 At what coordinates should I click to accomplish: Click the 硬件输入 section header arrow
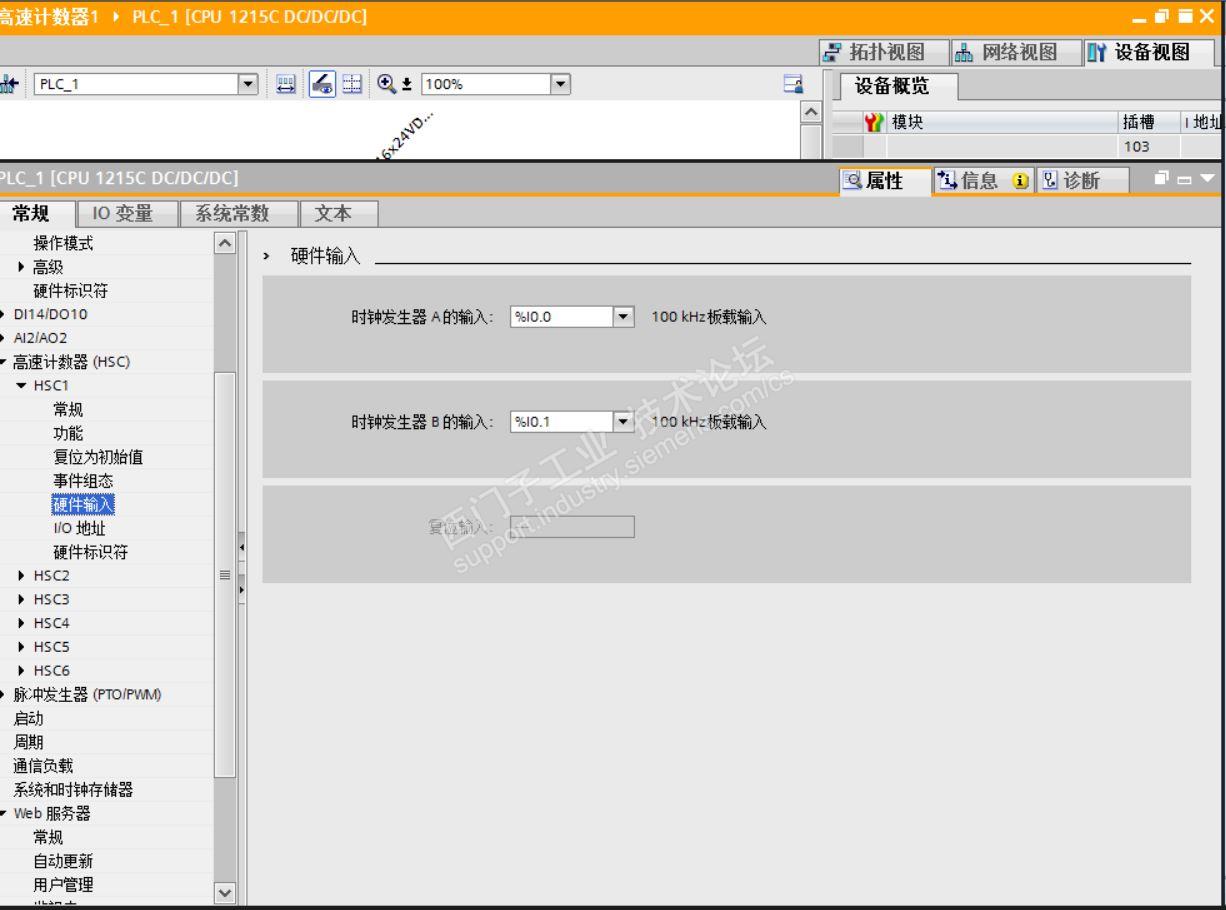pos(266,257)
